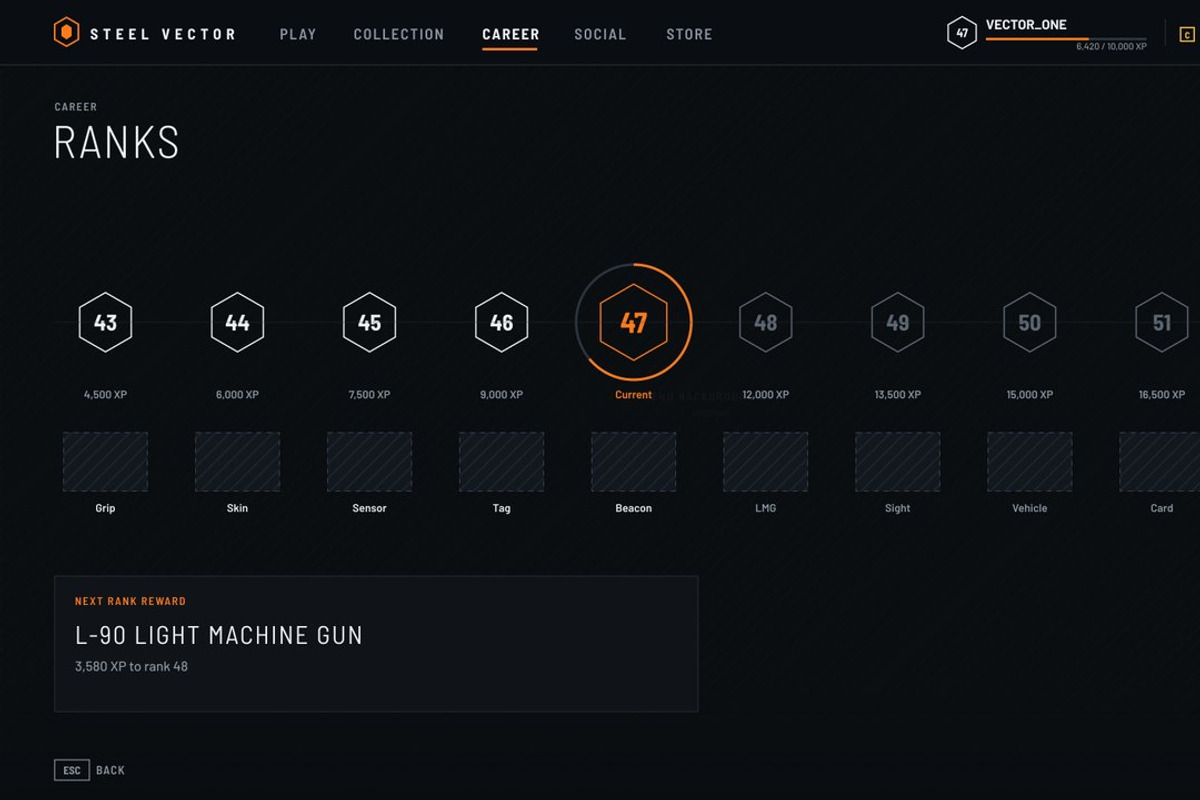
Task: Click the 9,000 XP label
Action: 501,395
